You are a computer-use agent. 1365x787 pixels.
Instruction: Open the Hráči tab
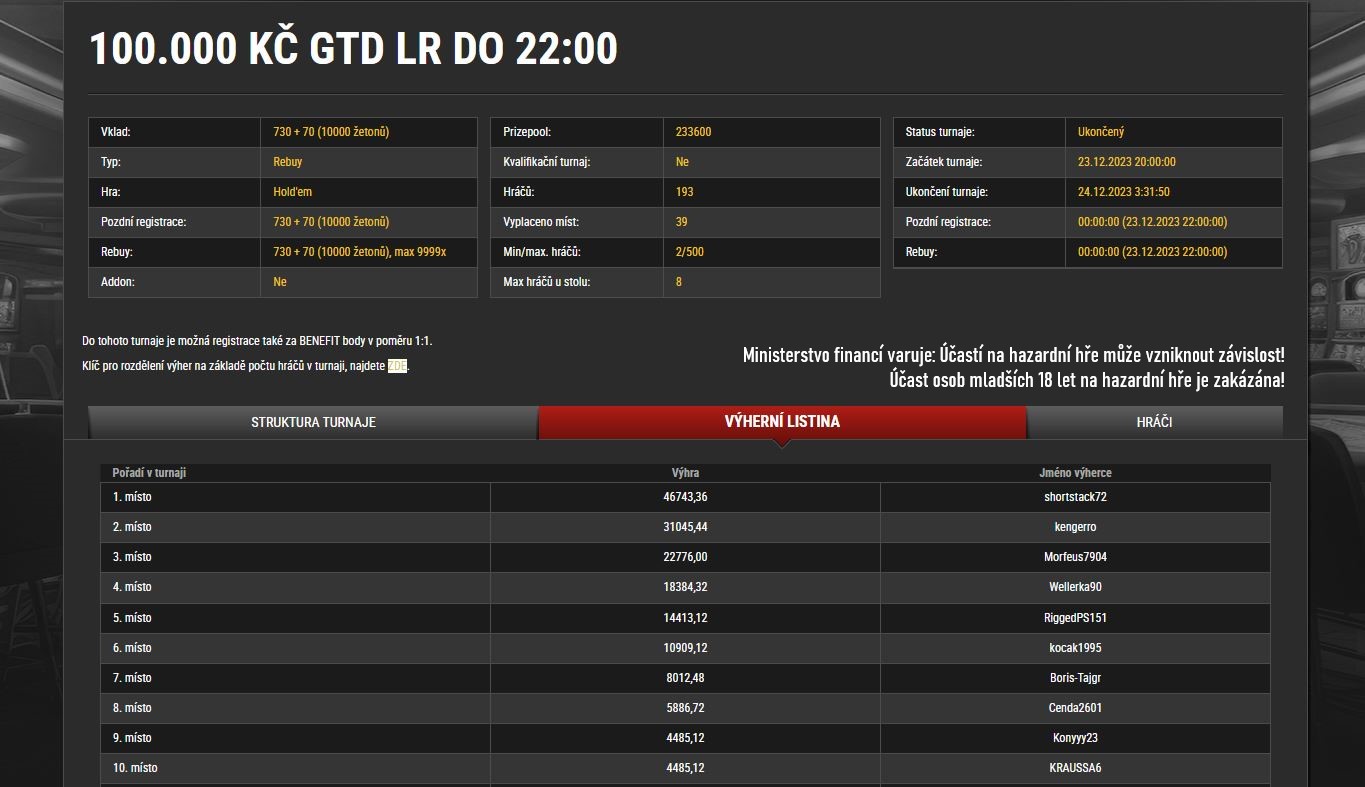[x=1154, y=422]
